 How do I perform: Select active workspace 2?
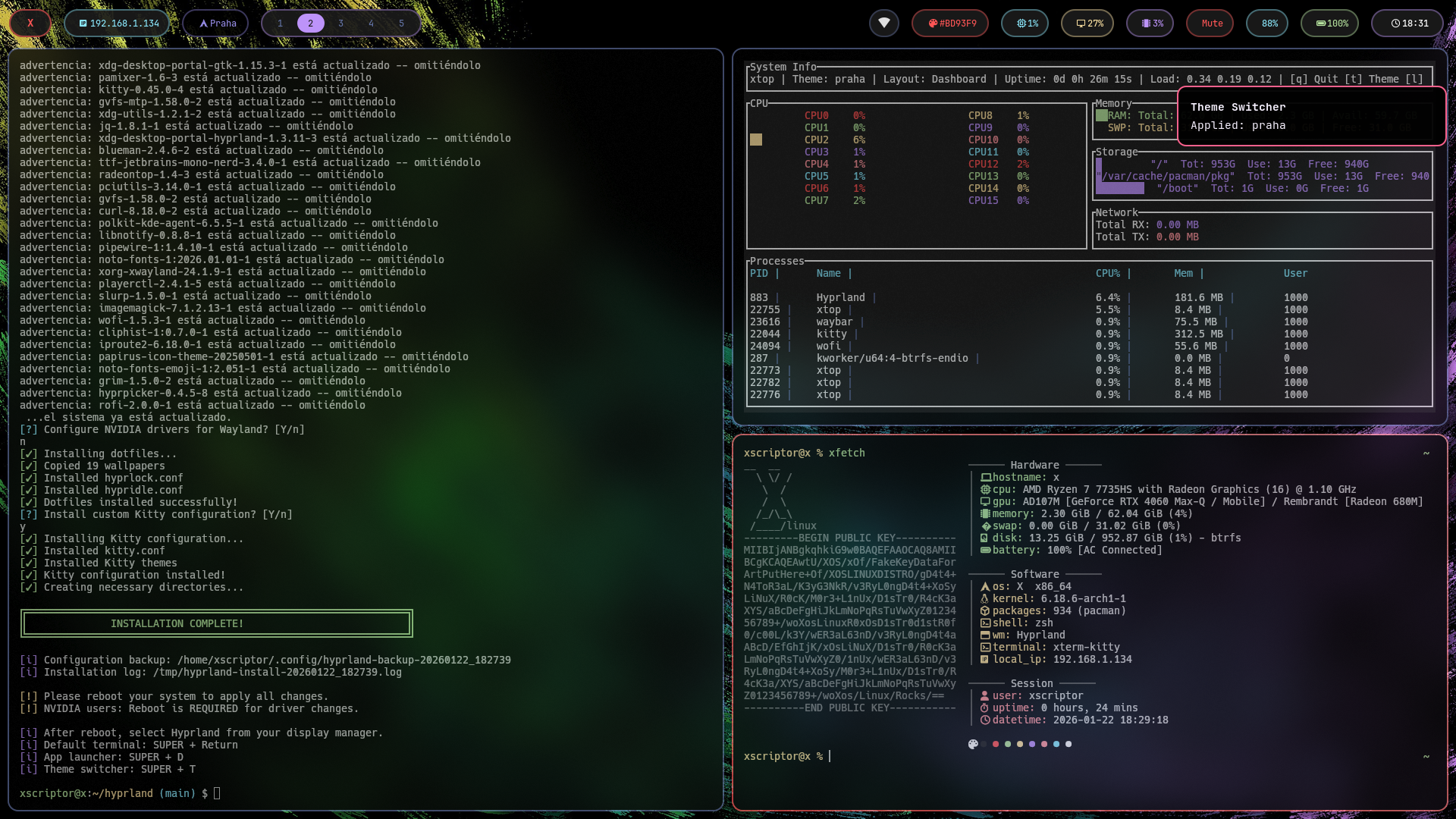point(310,23)
